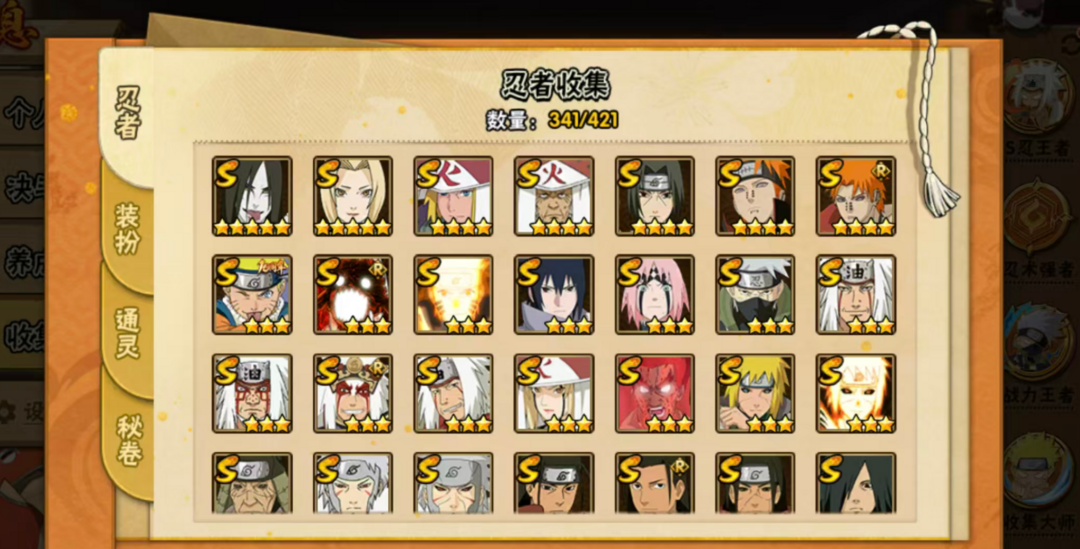Choose the pink-haired Sakura ninja icon
The width and height of the screenshot is (1080, 549).
(x=654, y=295)
